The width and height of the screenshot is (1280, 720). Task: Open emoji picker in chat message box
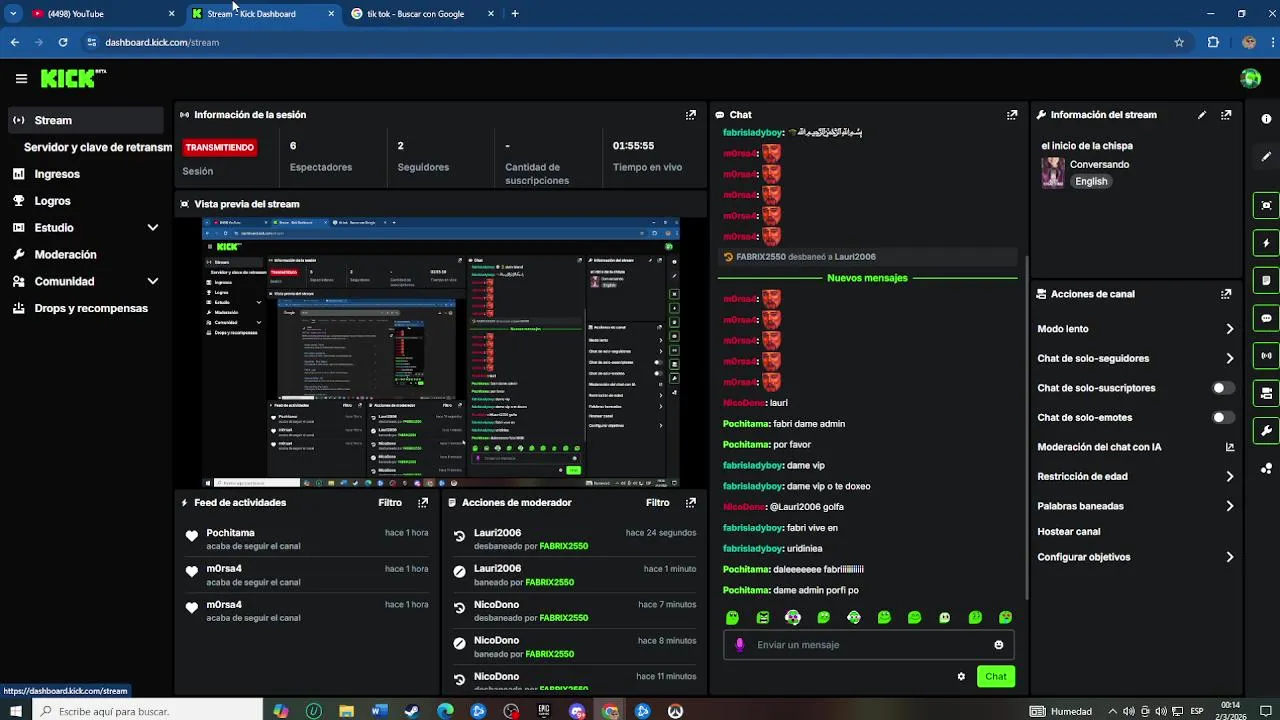coord(999,645)
